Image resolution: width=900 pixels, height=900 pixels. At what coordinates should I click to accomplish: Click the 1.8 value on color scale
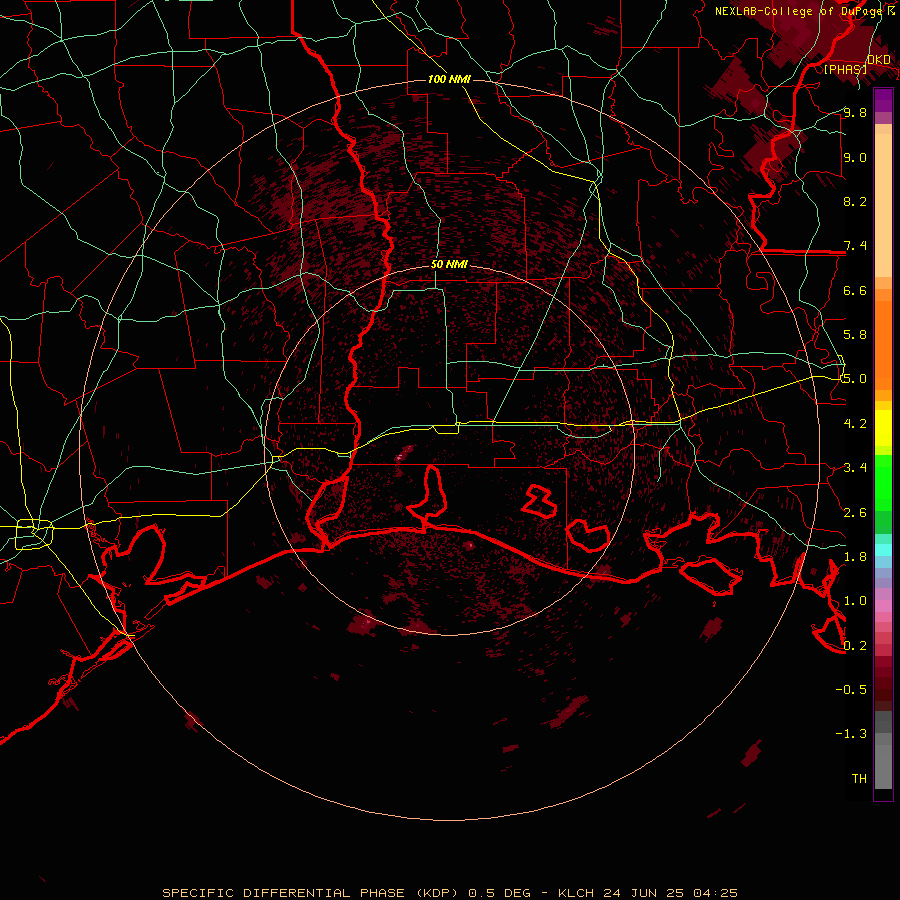(855, 556)
